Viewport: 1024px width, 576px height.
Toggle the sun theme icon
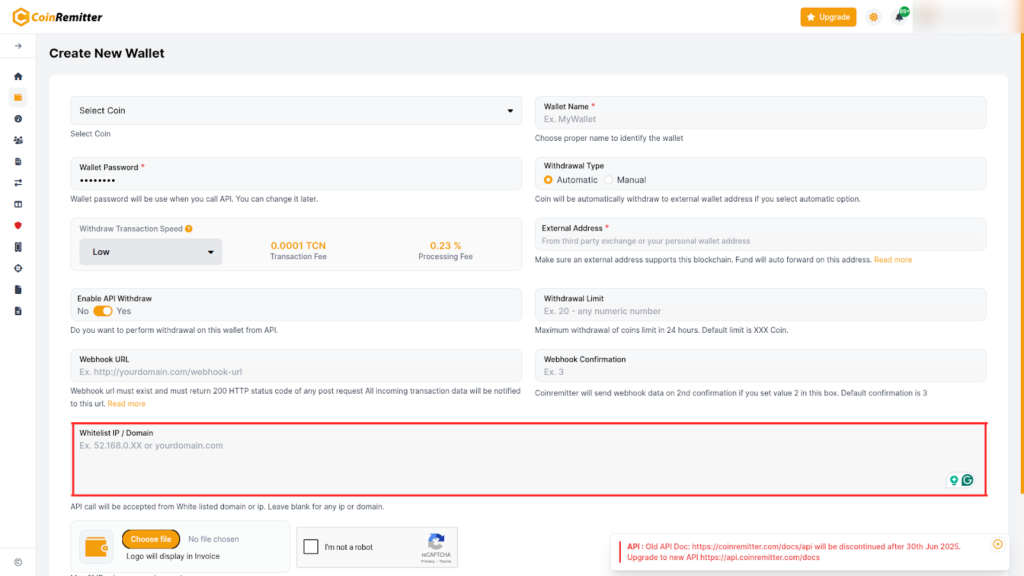(x=874, y=17)
